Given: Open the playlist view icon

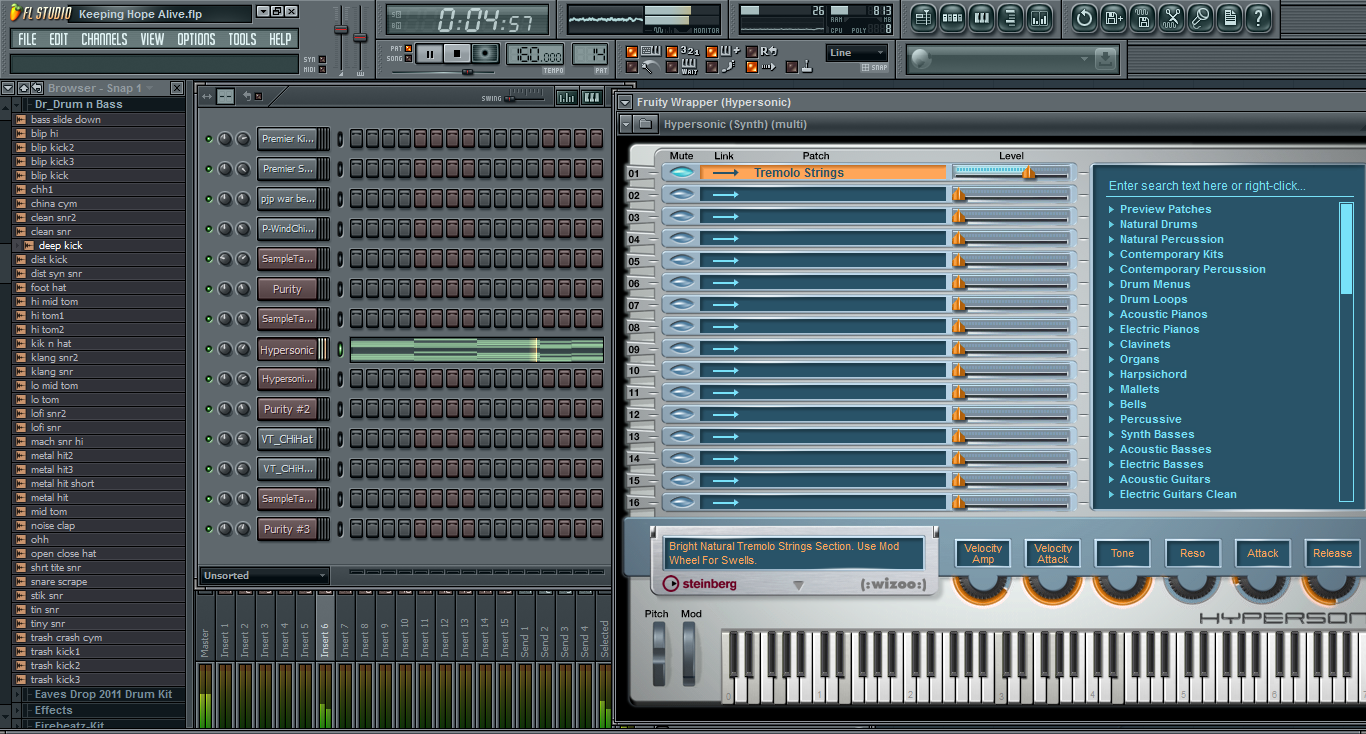Looking at the screenshot, I should click(x=923, y=17).
